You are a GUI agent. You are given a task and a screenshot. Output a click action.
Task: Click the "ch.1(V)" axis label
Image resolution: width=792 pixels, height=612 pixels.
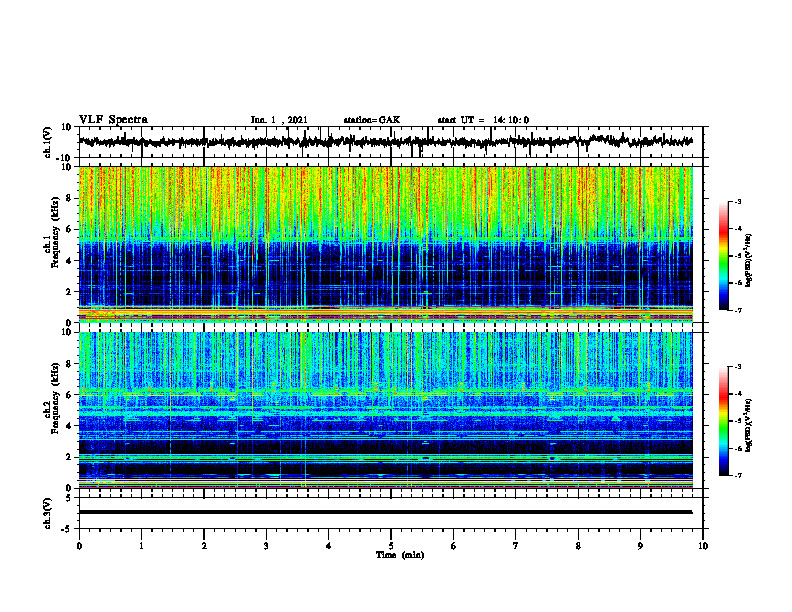(x=48, y=142)
